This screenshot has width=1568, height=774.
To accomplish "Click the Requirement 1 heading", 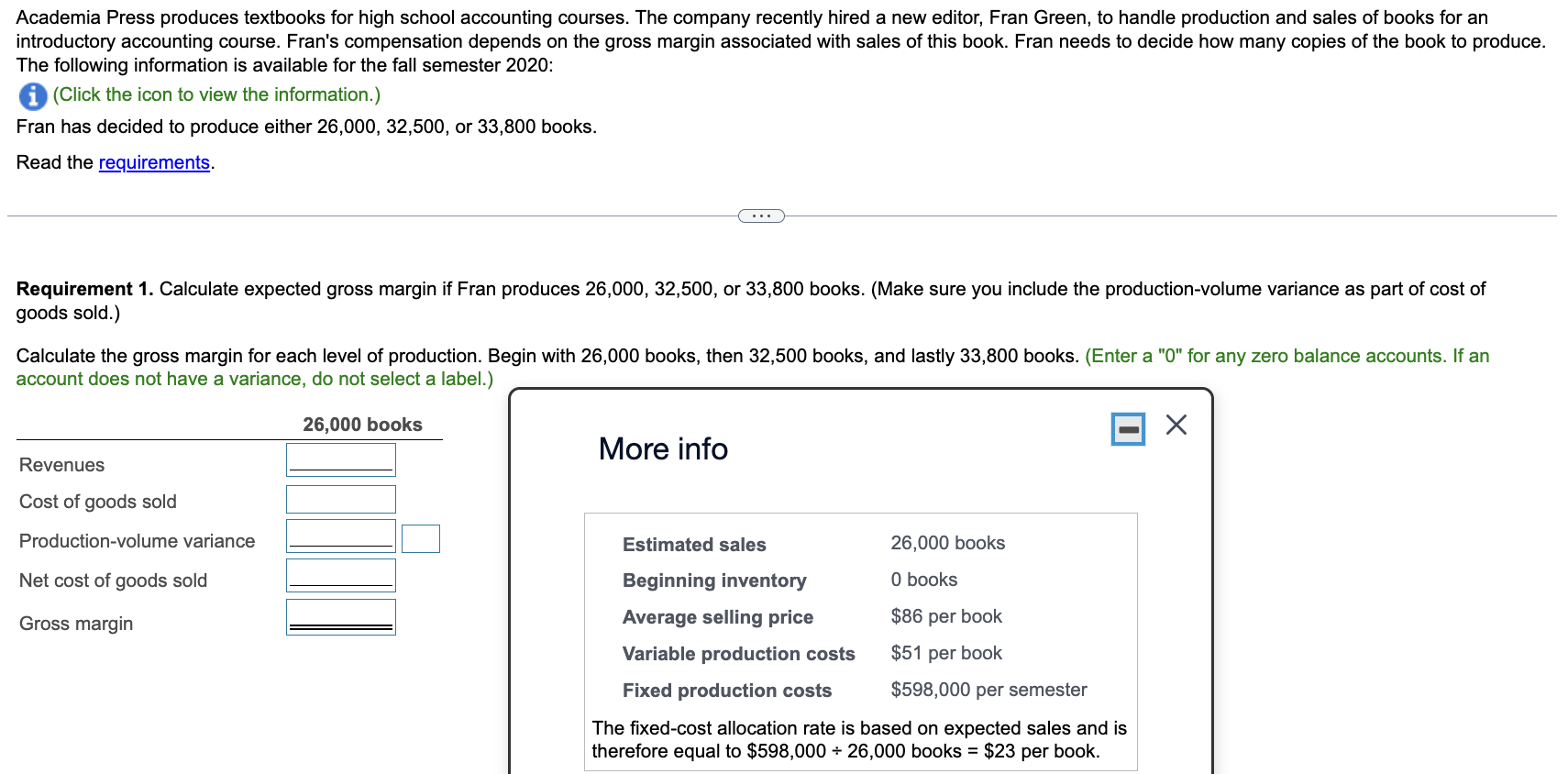I will 83,288.
